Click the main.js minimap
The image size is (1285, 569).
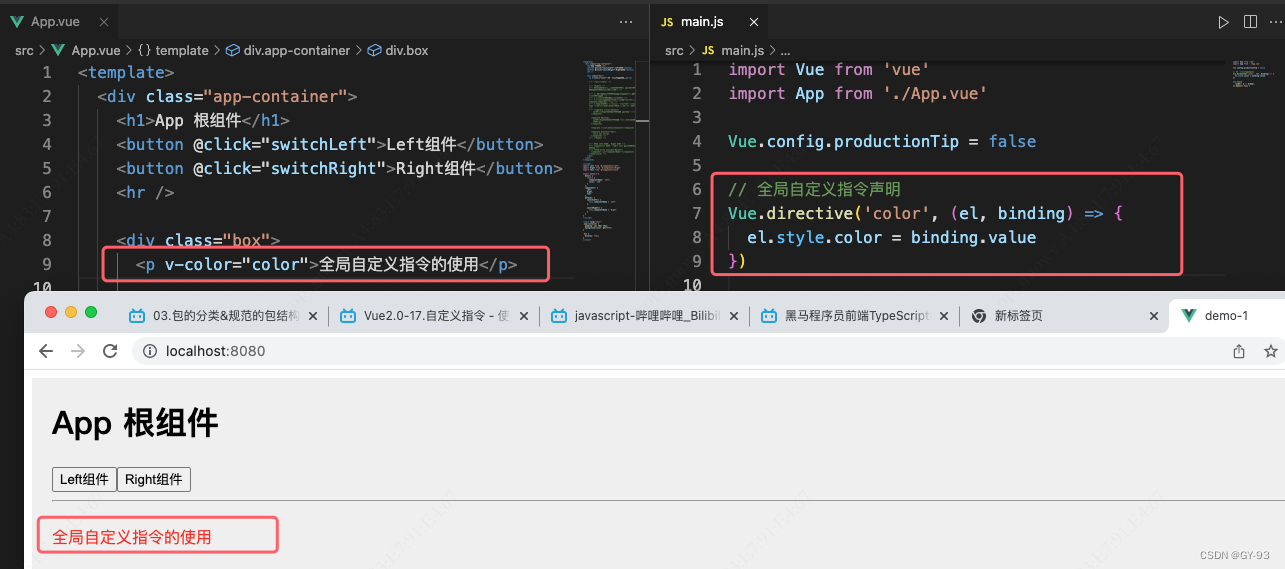(x=1255, y=75)
